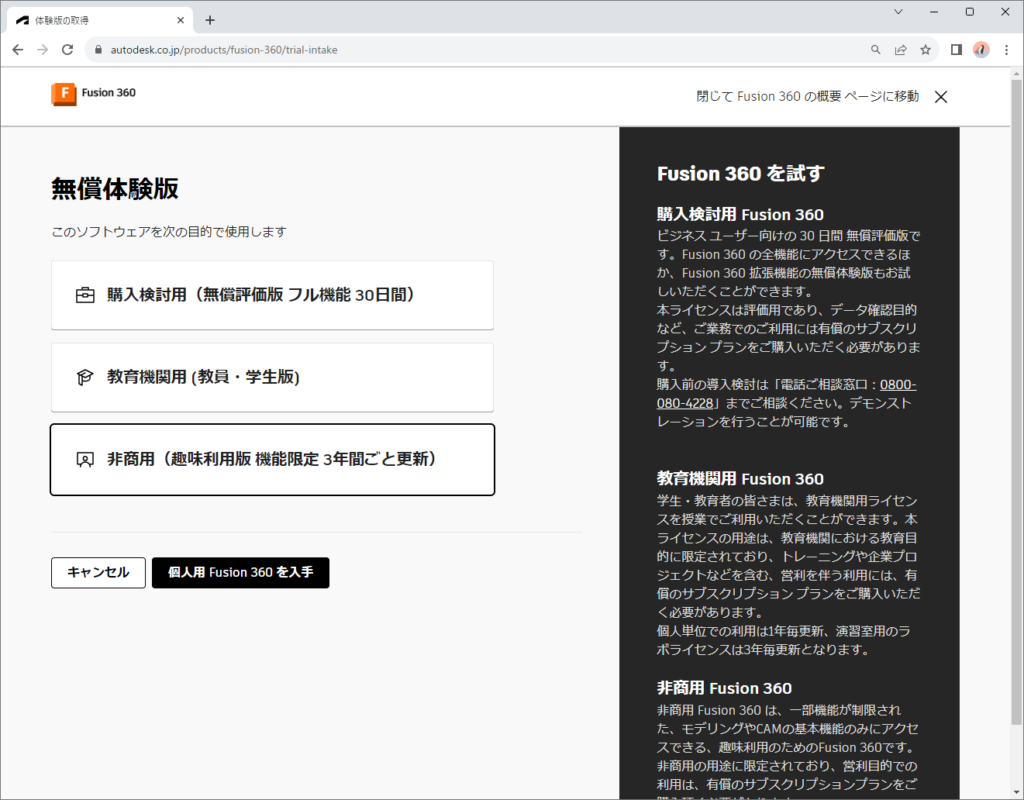Screen dimensions: 1024x800
Task: Click the 購入検討用 Fusion 360 sidebar heading
Action: click(740, 214)
